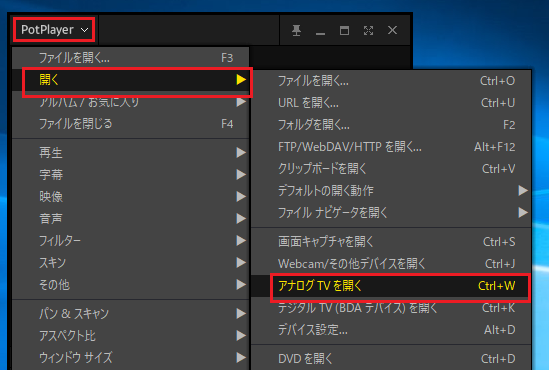Open デバイス設定... entry
Image resolution: width=549 pixels, height=370 pixels.
(x=391, y=330)
